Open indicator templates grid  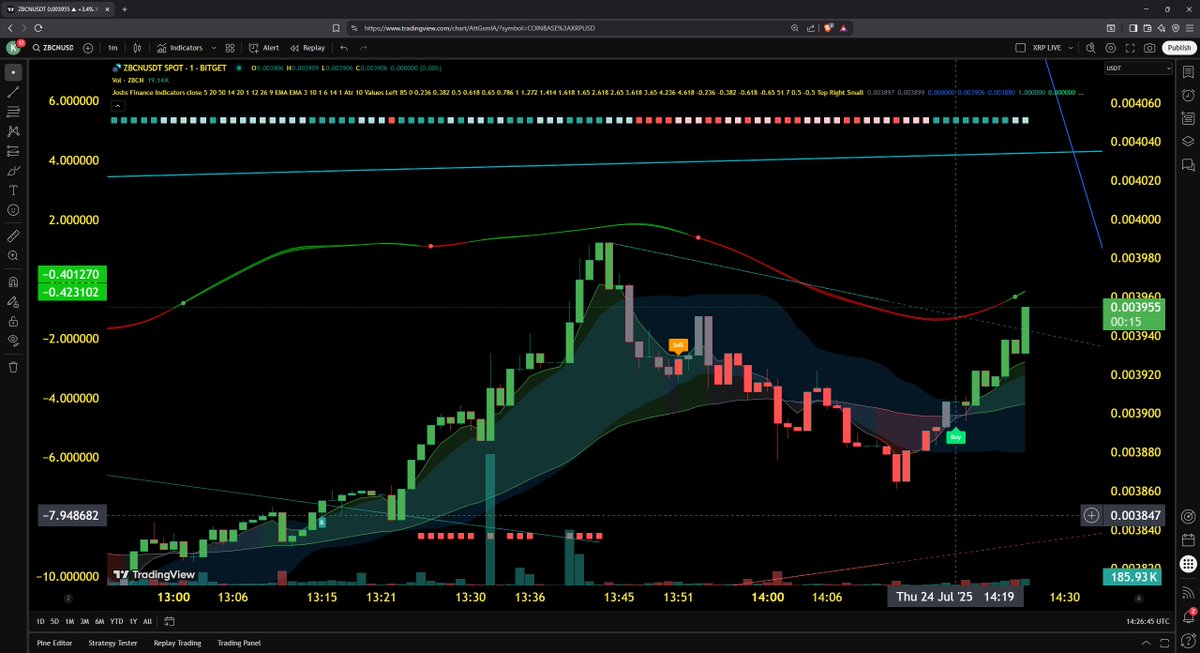(231, 47)
